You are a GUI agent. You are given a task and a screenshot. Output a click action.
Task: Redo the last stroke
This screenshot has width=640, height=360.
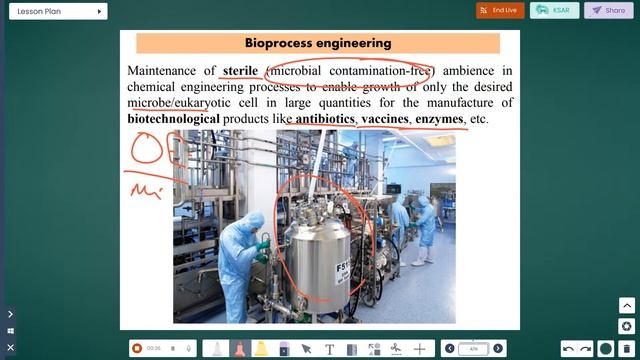[x=586, y=349]
